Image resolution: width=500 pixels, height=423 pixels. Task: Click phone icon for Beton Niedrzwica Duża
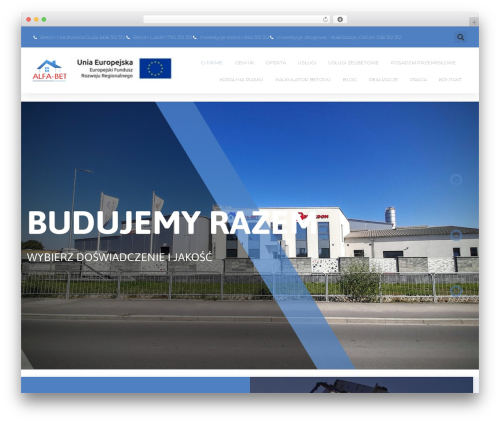(x=35, y=37)
